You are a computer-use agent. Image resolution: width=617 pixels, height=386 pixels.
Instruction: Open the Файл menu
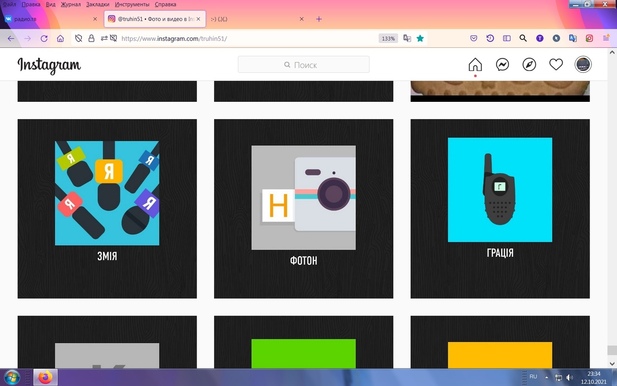pyautogui.click(x=9, y=4)
